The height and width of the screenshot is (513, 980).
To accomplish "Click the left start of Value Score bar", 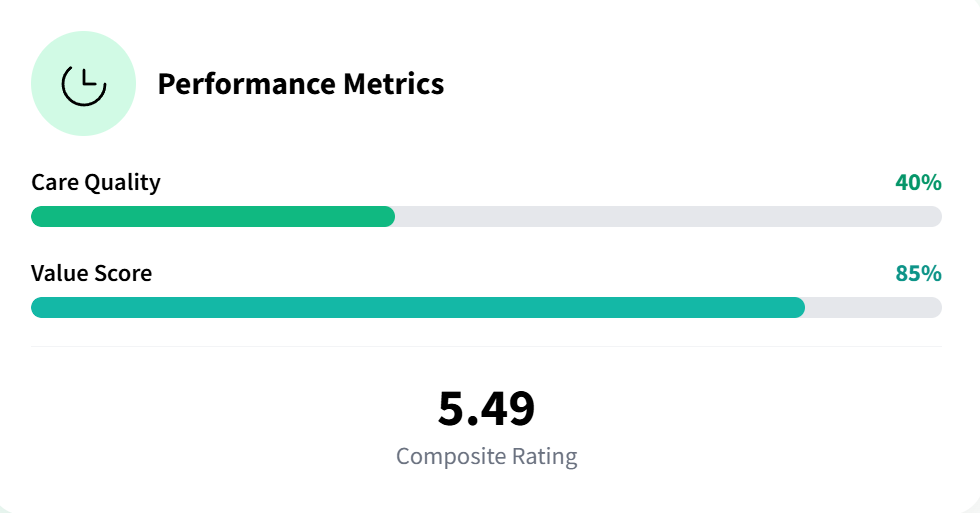I will point(38,307).
